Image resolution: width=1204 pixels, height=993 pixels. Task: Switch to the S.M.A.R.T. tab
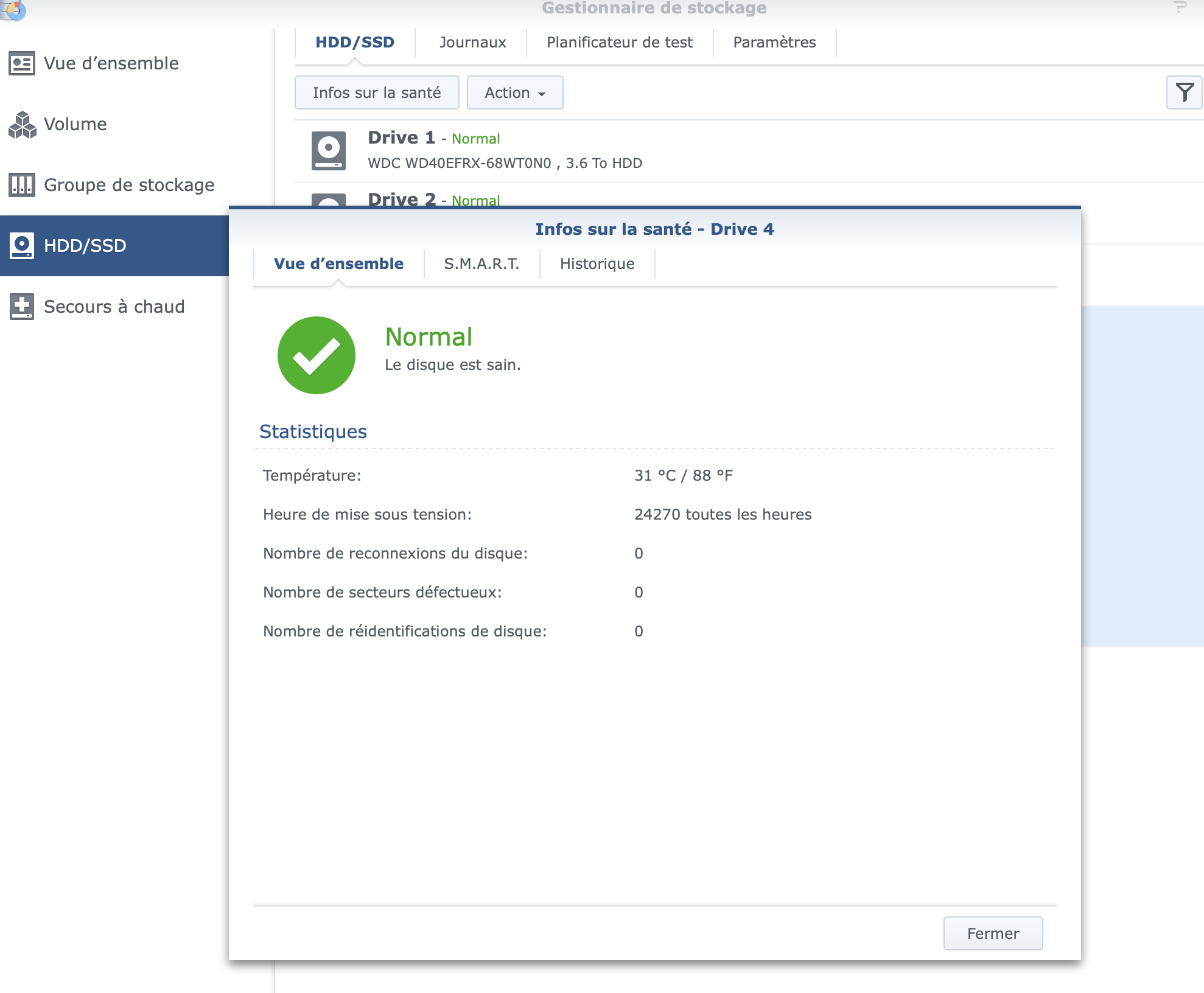pyautogui.click(x=481, y=264)
